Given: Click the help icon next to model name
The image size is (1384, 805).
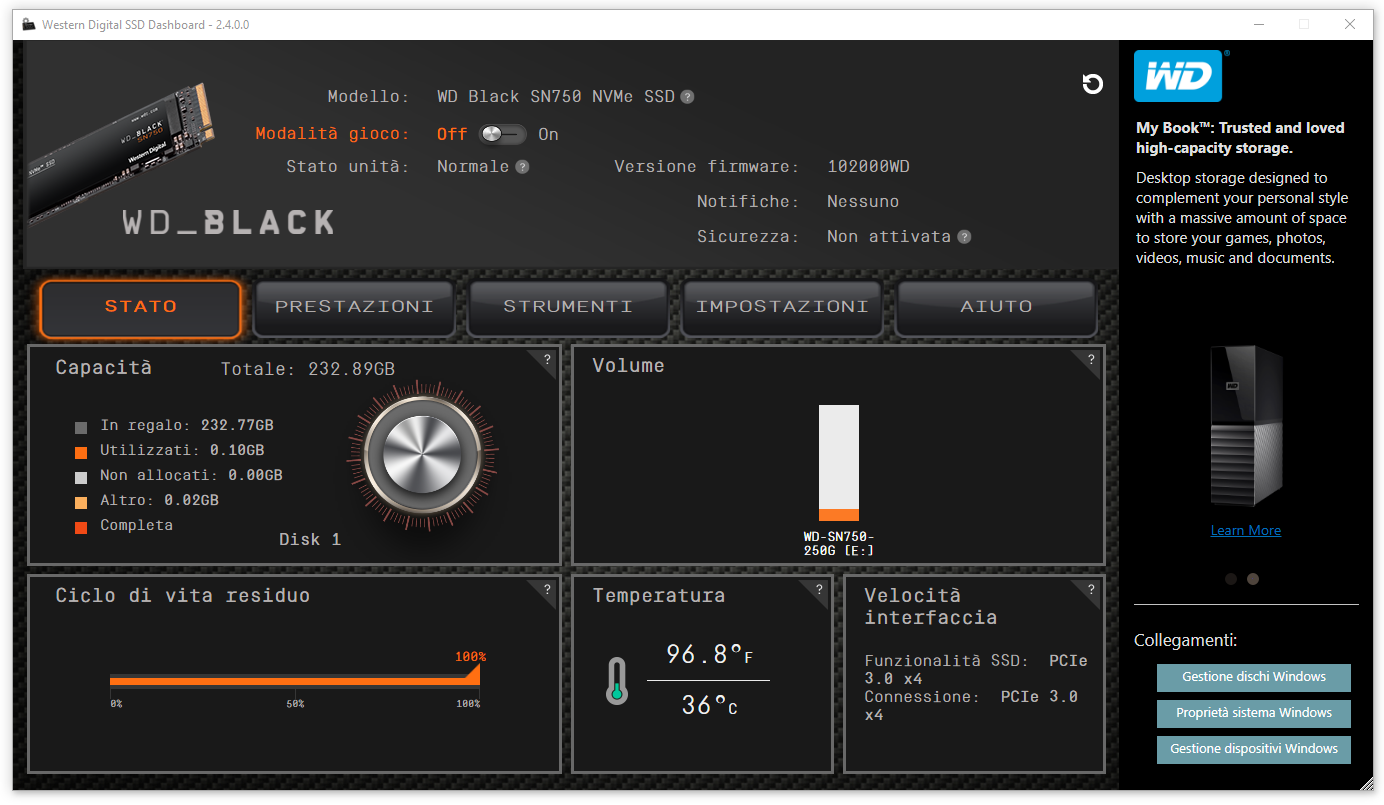Looking at the screenshot, I should click(687, 97).
